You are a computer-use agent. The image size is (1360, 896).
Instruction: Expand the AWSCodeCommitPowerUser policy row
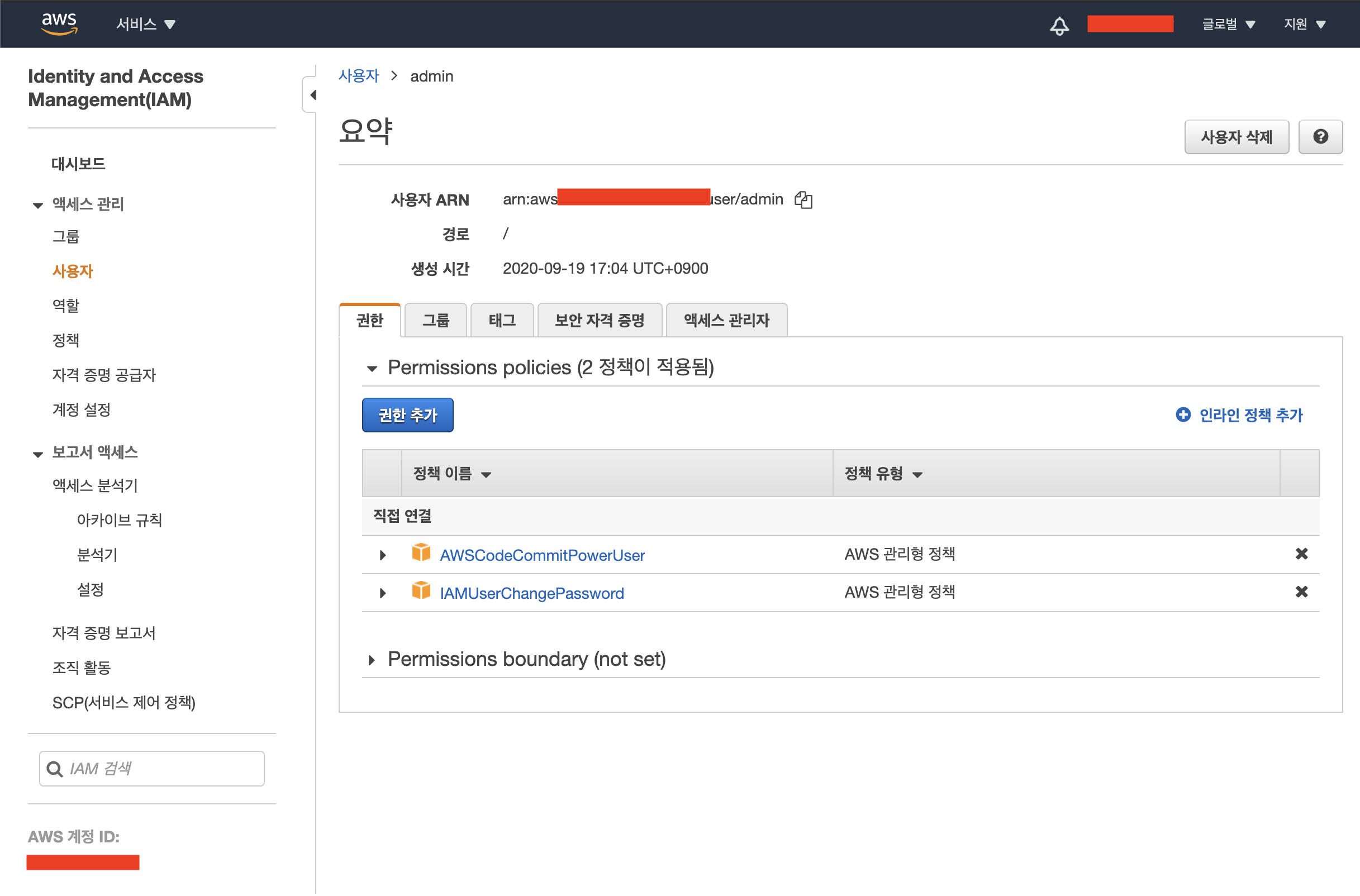click(x=382, y=555)
